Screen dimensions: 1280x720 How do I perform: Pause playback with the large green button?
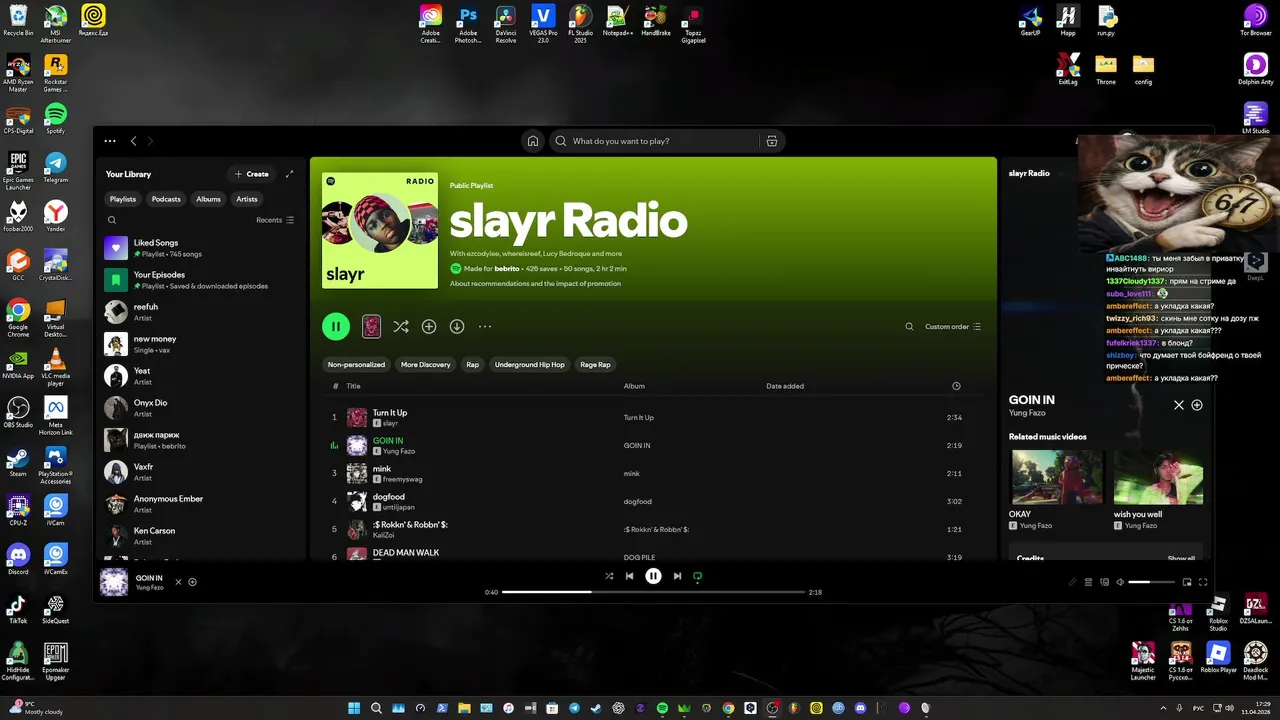pos(336,326)
